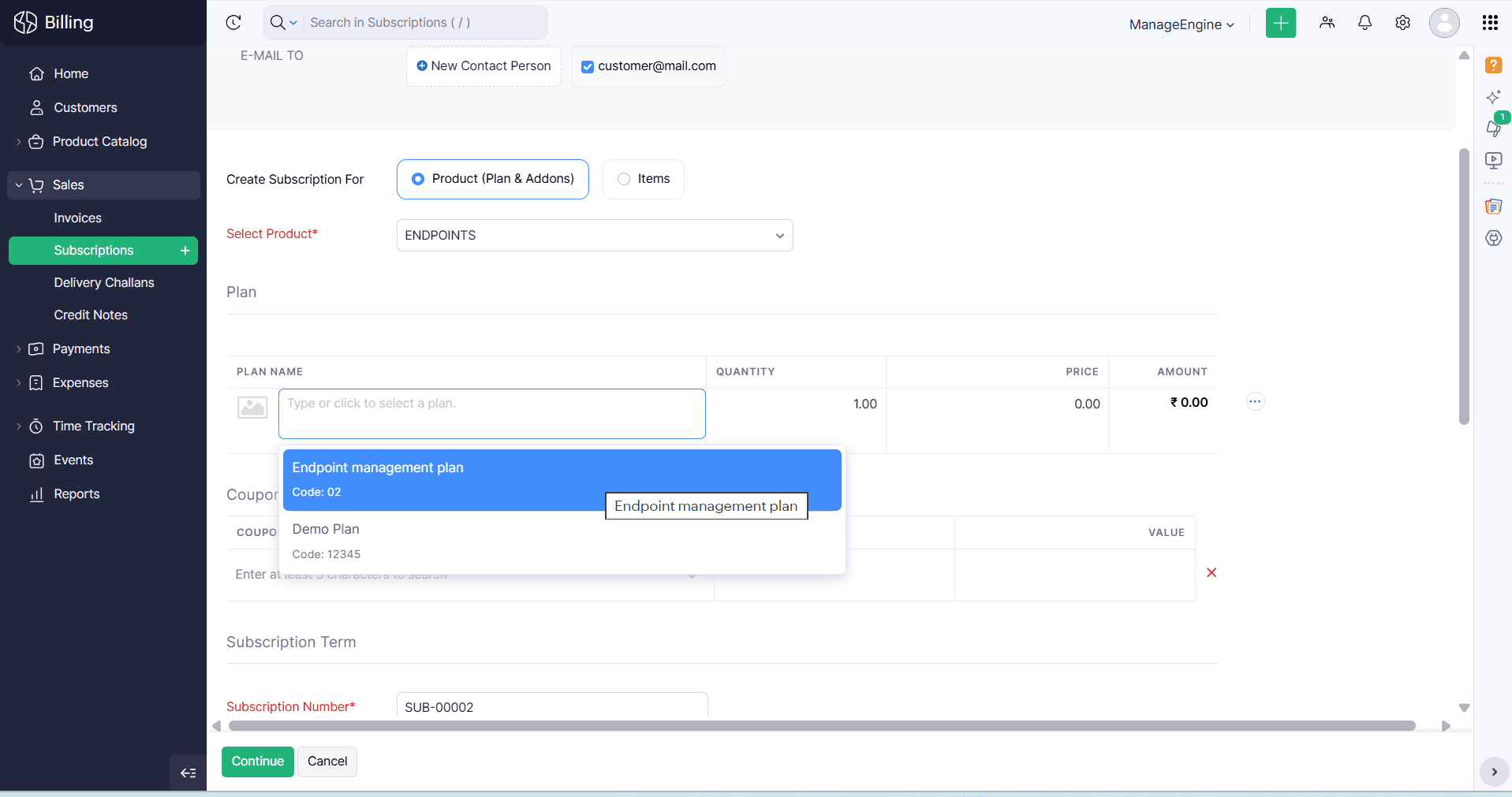The width and height of the screenshot is (1512, 797).
Task: Open the AI sparkle assistant icon
Action: pyautogui.click(x=1493, y=97)
